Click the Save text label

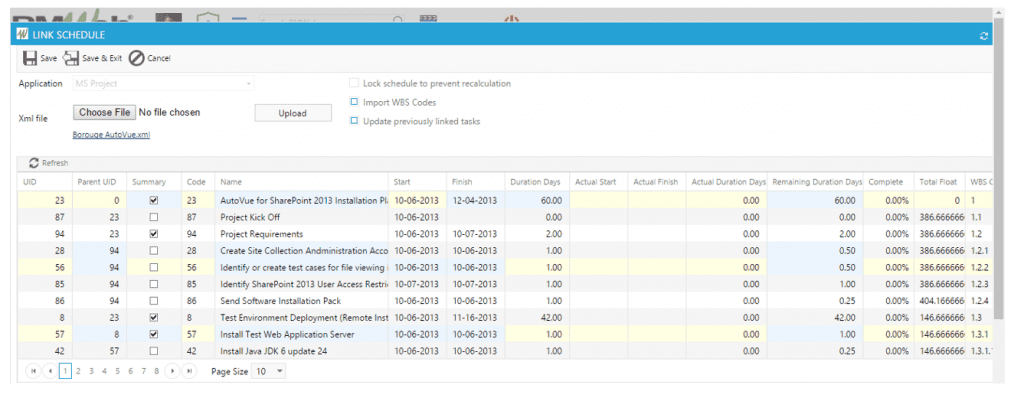point(48,58)
